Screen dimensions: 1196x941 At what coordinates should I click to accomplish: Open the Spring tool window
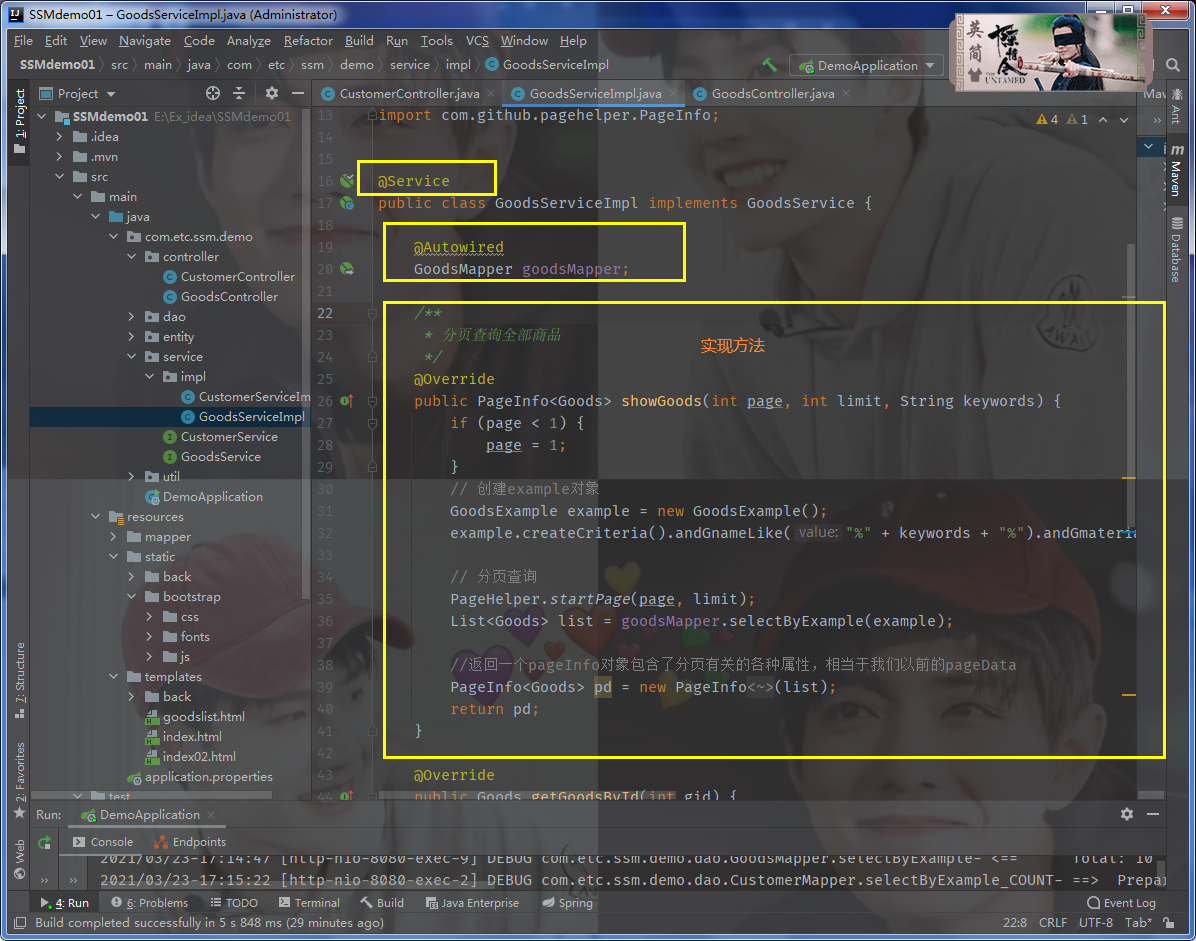point(567,903)
